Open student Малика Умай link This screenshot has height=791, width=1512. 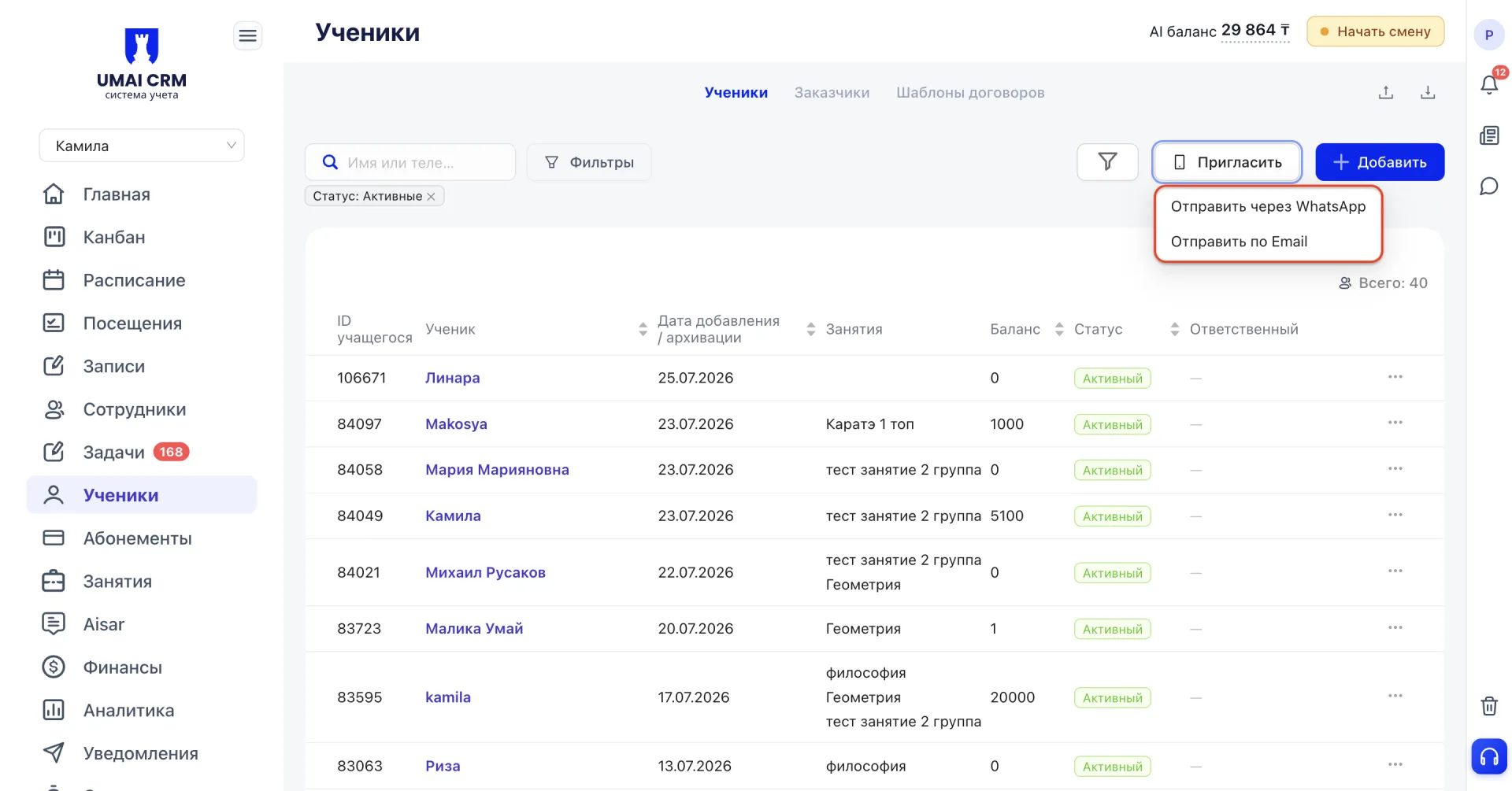point(474,629)
